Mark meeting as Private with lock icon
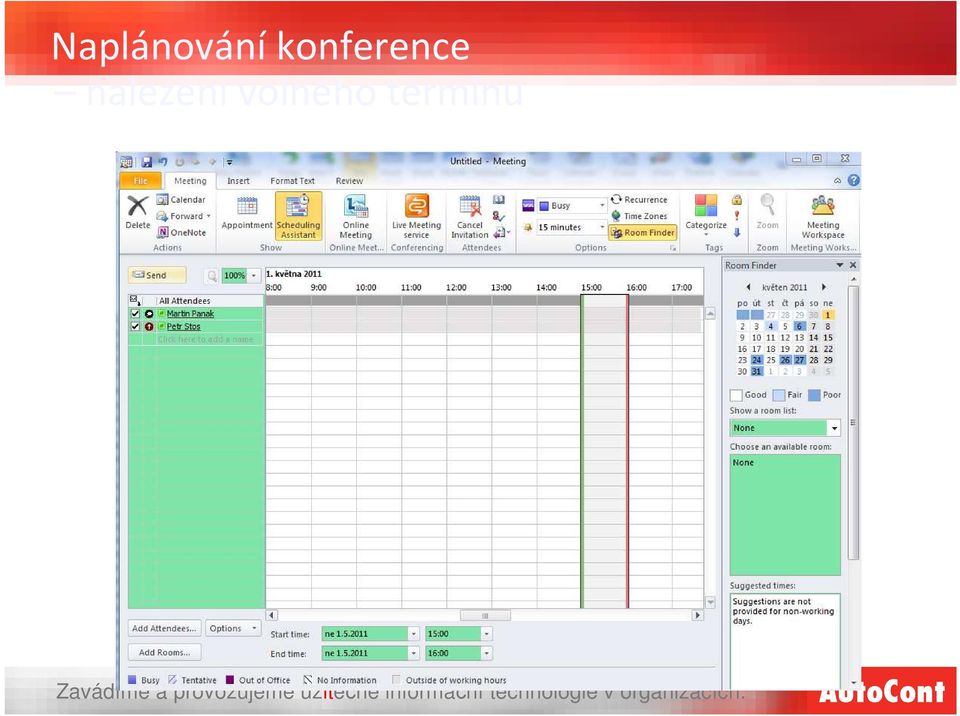This screenshot has height=716, width=960. click(x=737, y=200)
